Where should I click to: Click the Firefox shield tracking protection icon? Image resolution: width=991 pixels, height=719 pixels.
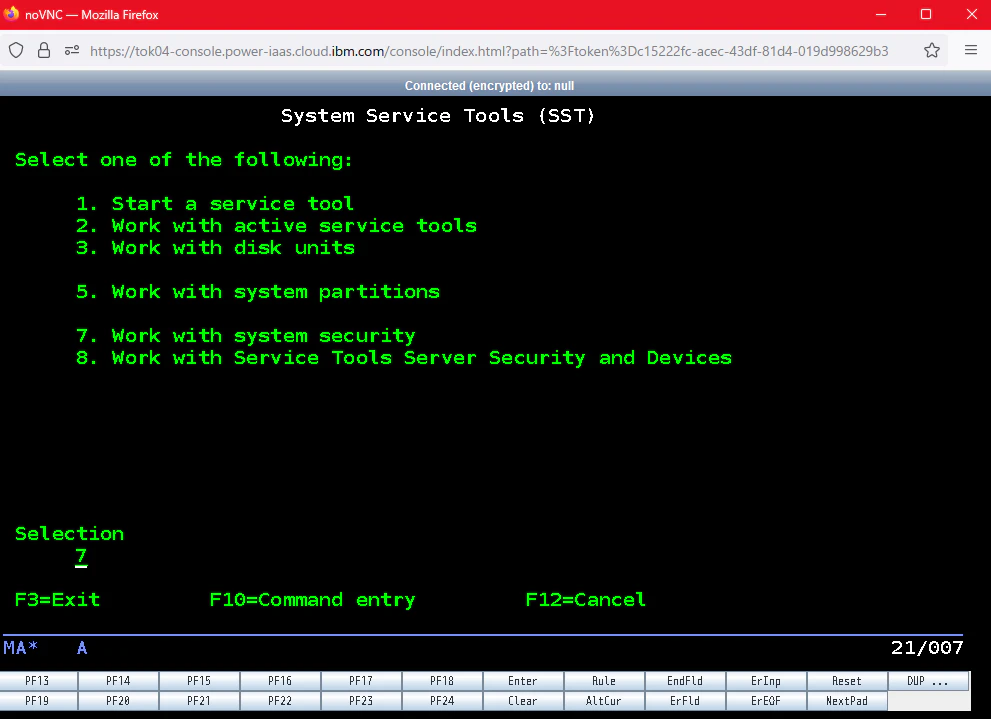click(16, 51)
